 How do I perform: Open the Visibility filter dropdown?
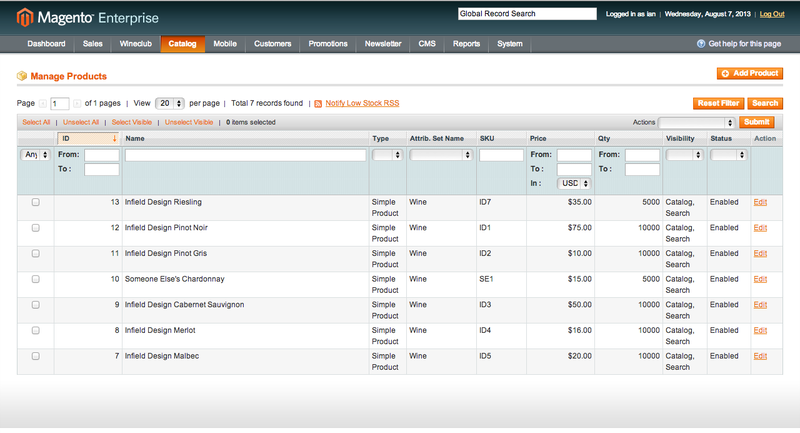coord(684,155)
